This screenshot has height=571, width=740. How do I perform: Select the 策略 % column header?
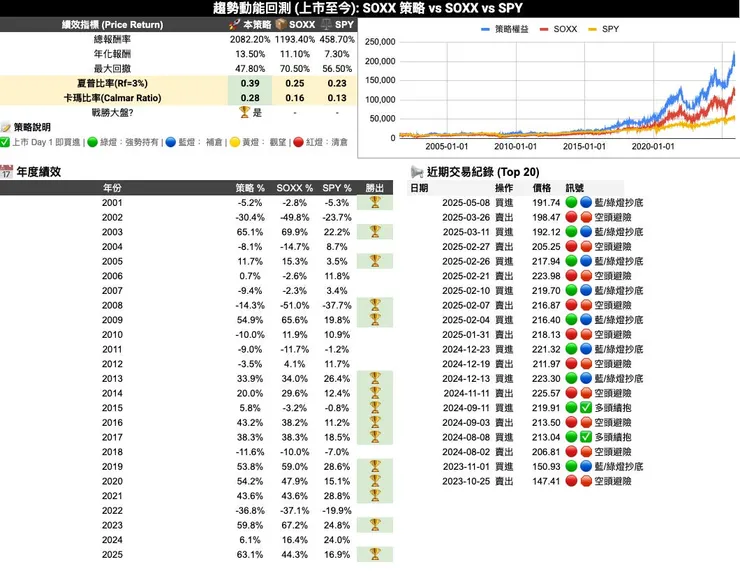[x=250, y=188]
